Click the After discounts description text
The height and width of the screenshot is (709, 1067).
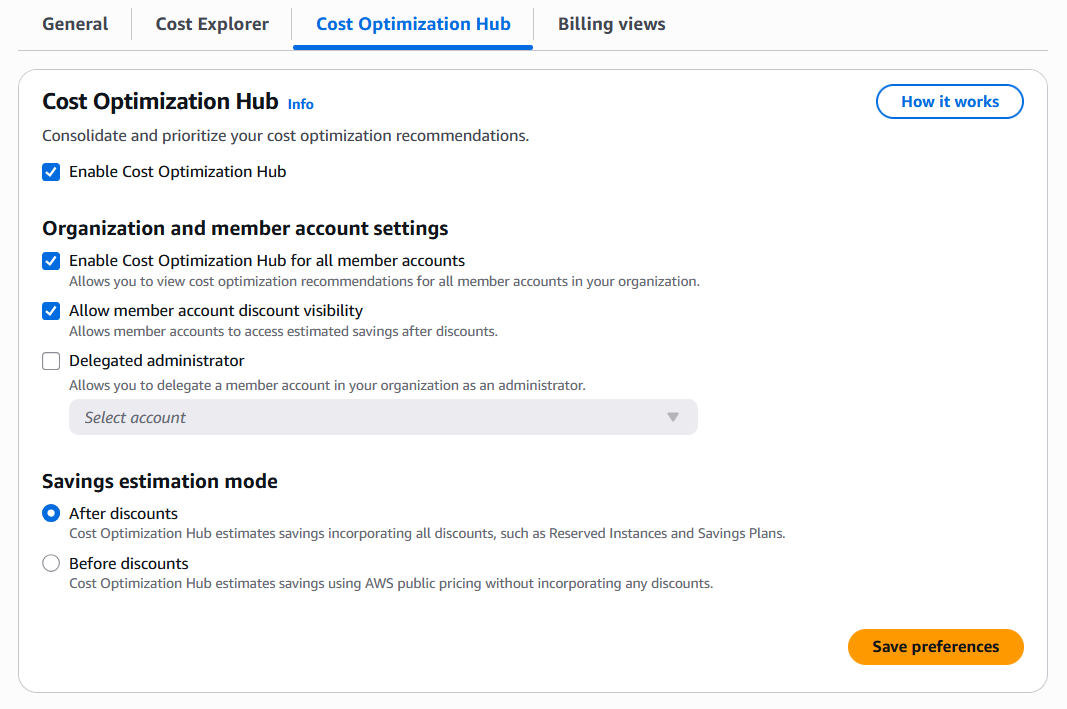[x=427, y=533]
